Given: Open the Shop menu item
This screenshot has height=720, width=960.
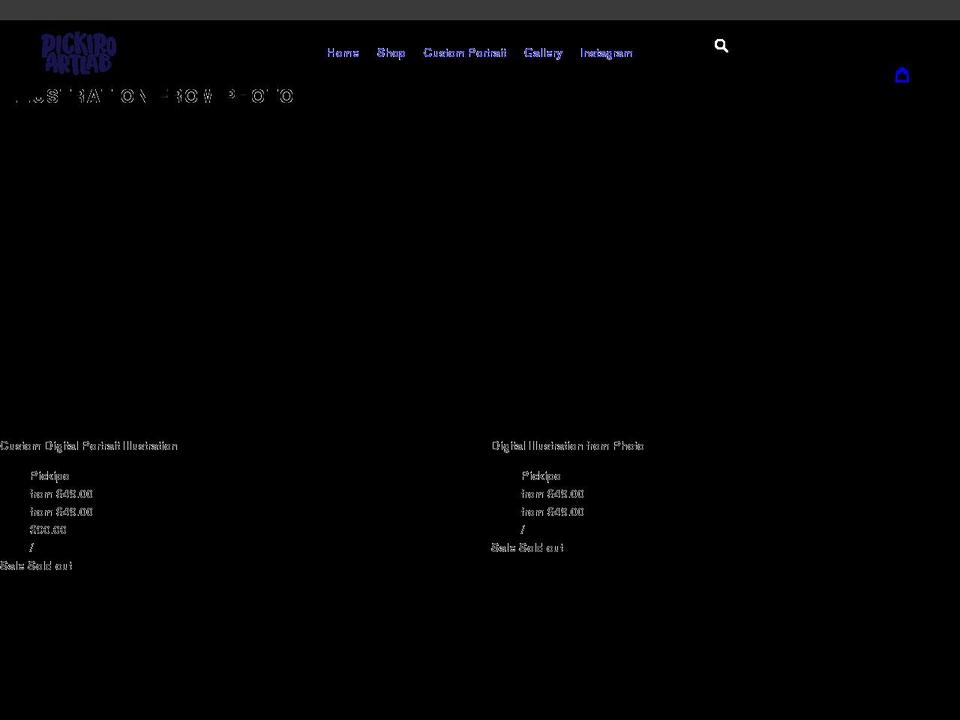Looking at the screenshot, I should [x=391, y=53].
